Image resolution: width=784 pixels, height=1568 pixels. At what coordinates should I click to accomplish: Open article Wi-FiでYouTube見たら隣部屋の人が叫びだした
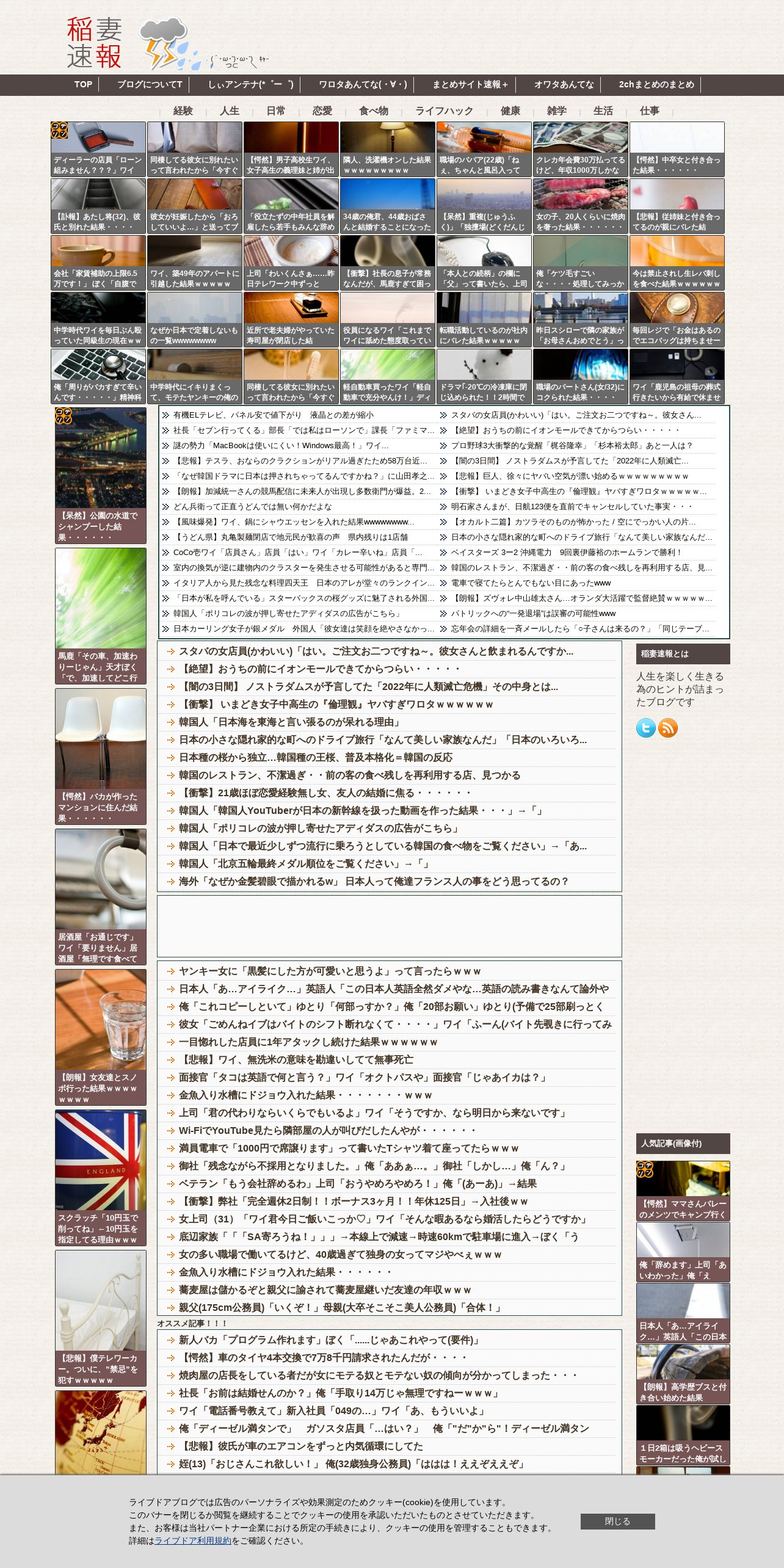(327, 1130)
